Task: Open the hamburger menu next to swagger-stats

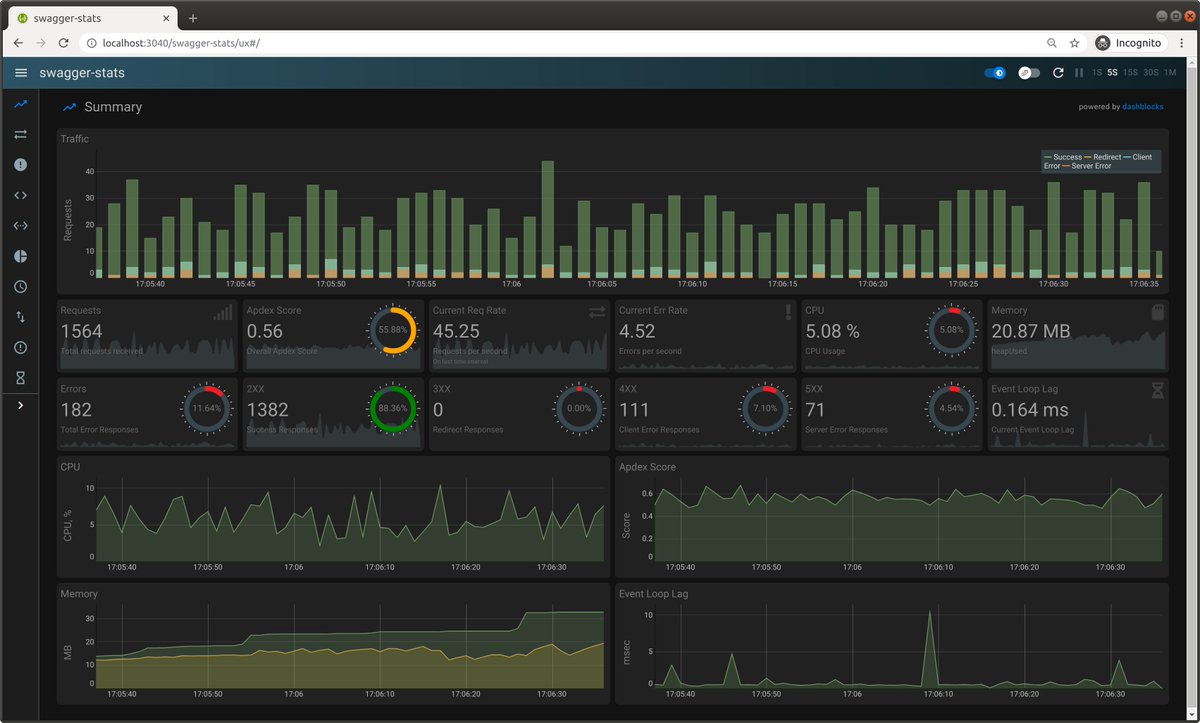Action: click(21, 73)
